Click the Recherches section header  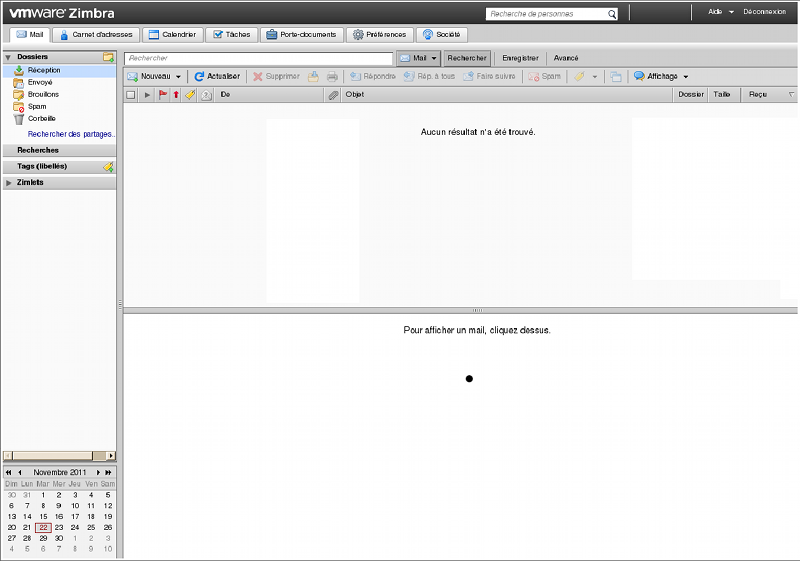tap(60, 150)
